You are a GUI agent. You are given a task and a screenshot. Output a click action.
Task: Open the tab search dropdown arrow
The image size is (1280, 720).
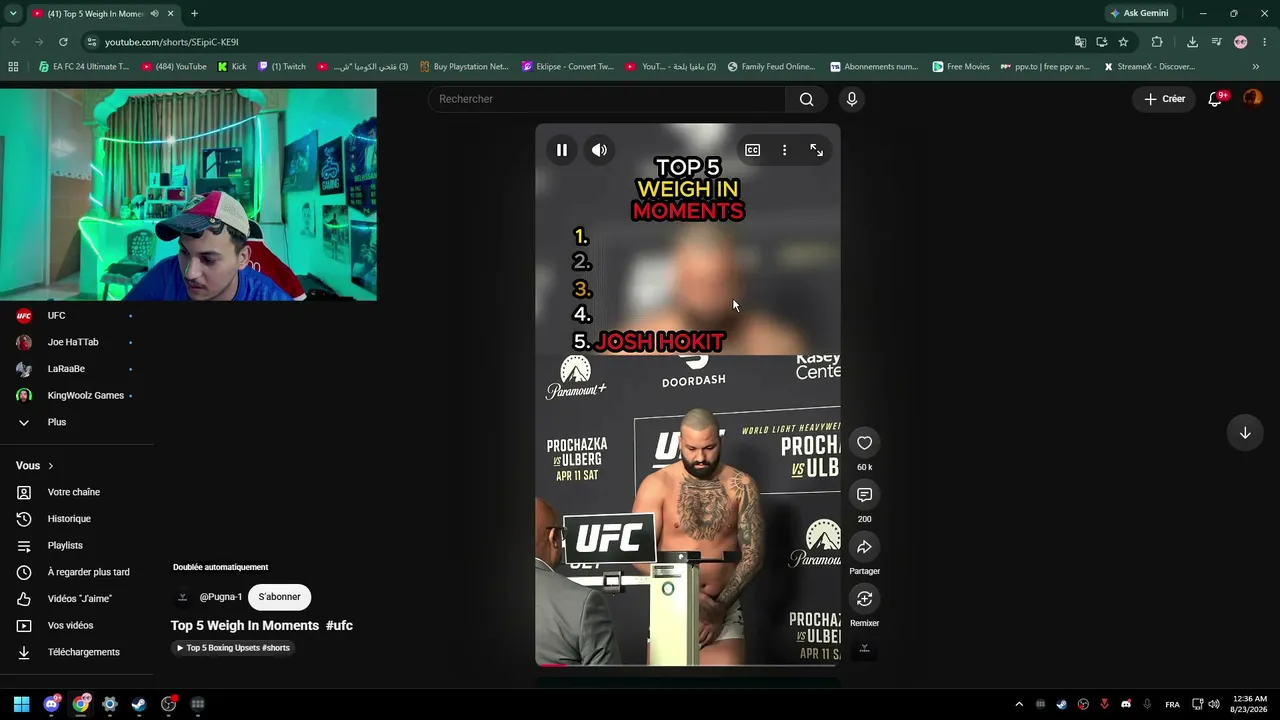pos(13,13)
